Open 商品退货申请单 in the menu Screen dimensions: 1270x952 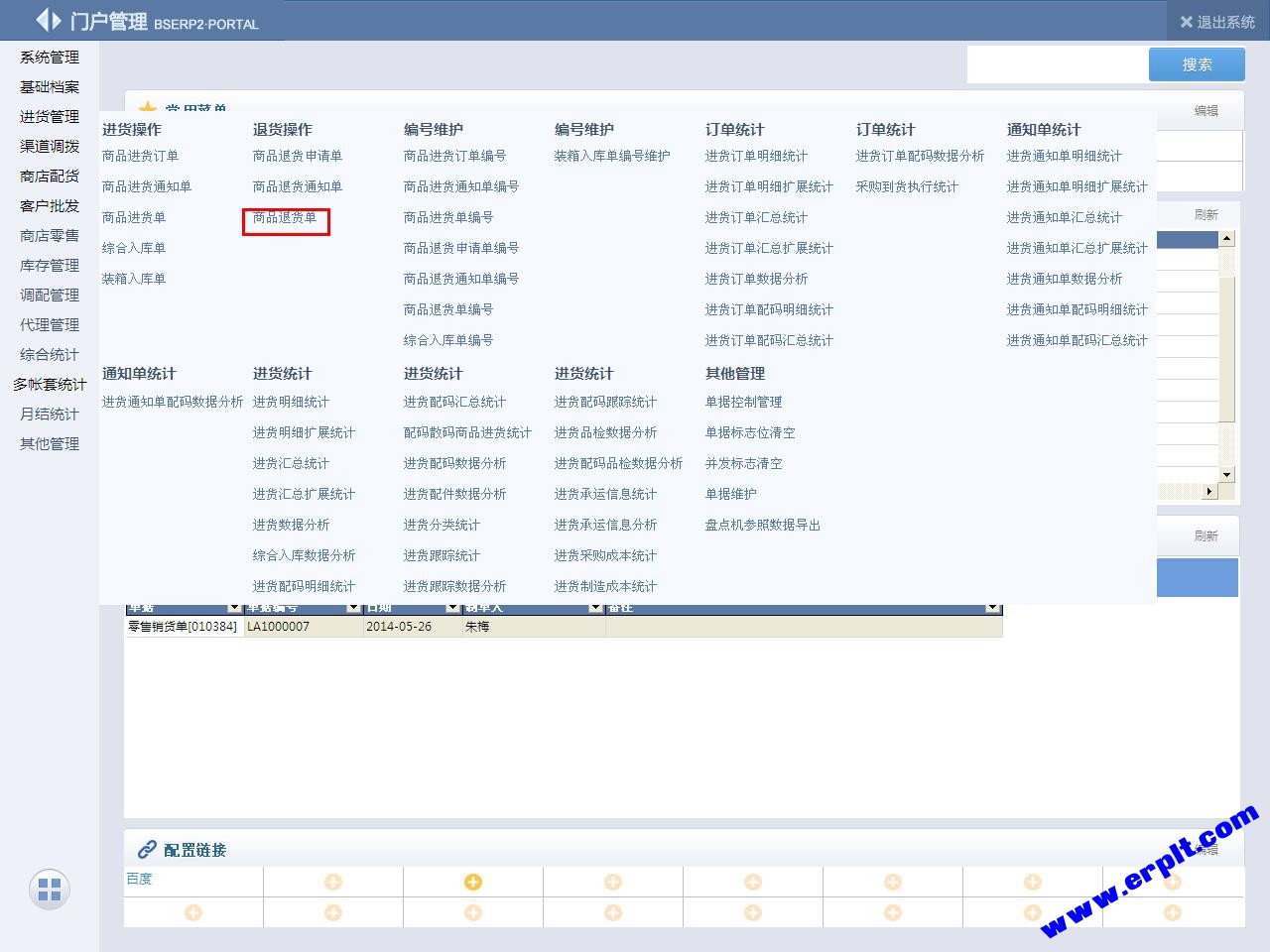[298, 156]
